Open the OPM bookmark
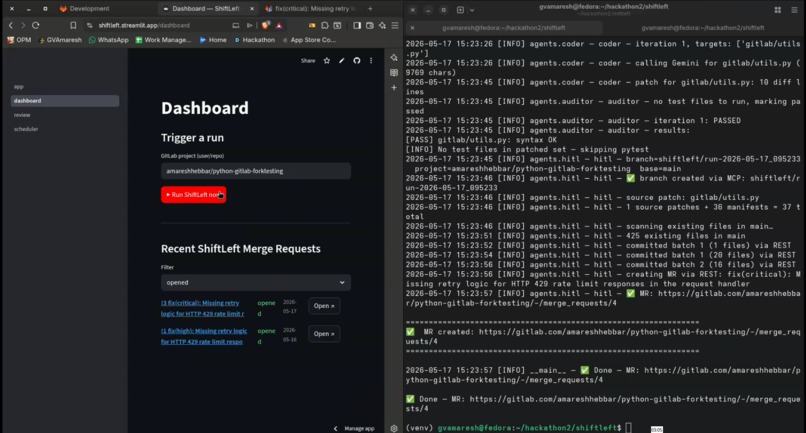Screen dimensions: 806x433 pos(19,40)
